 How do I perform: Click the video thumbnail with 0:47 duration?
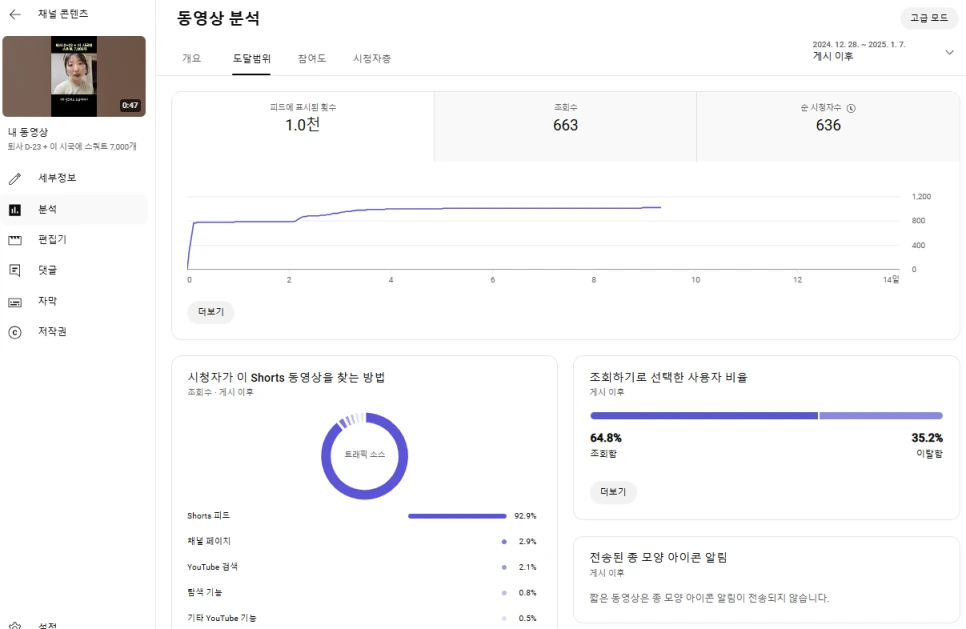[74, 76]
